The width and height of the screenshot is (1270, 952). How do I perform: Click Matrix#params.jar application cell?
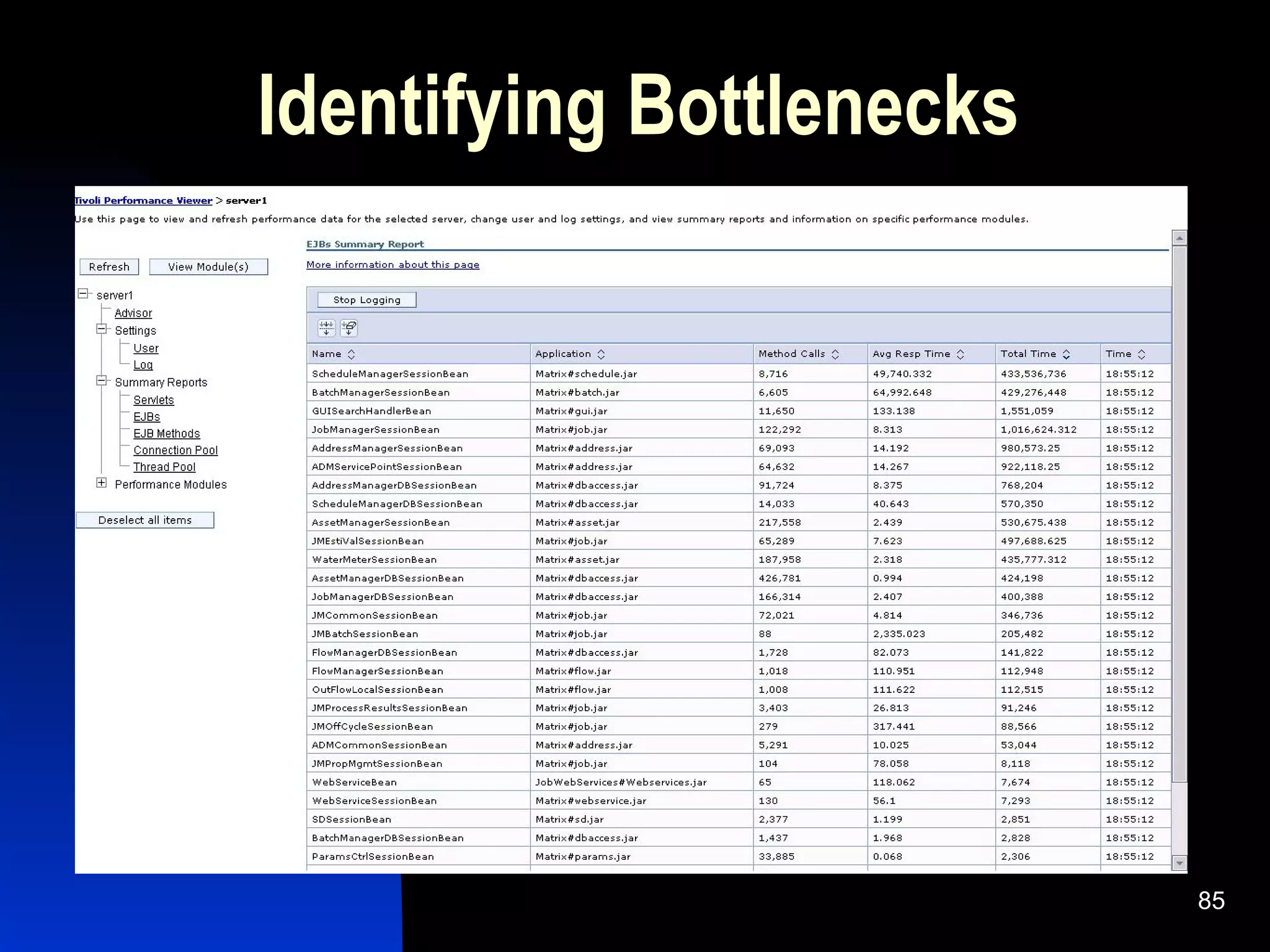point(642,857)
